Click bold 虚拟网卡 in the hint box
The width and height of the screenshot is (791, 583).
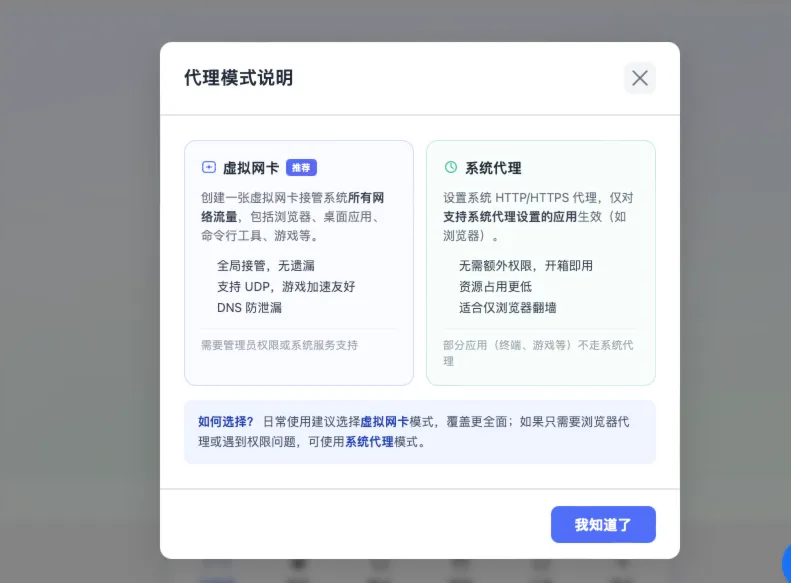(x=384, y=422)
